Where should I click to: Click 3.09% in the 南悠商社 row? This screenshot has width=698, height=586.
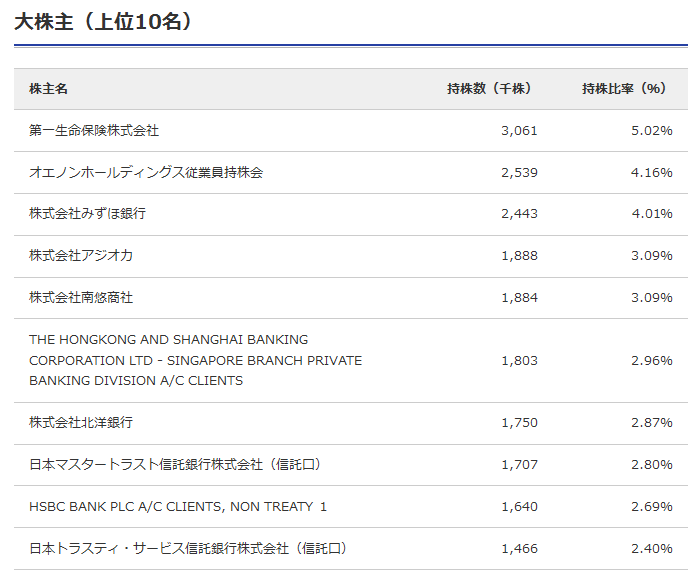click(652, 297)
